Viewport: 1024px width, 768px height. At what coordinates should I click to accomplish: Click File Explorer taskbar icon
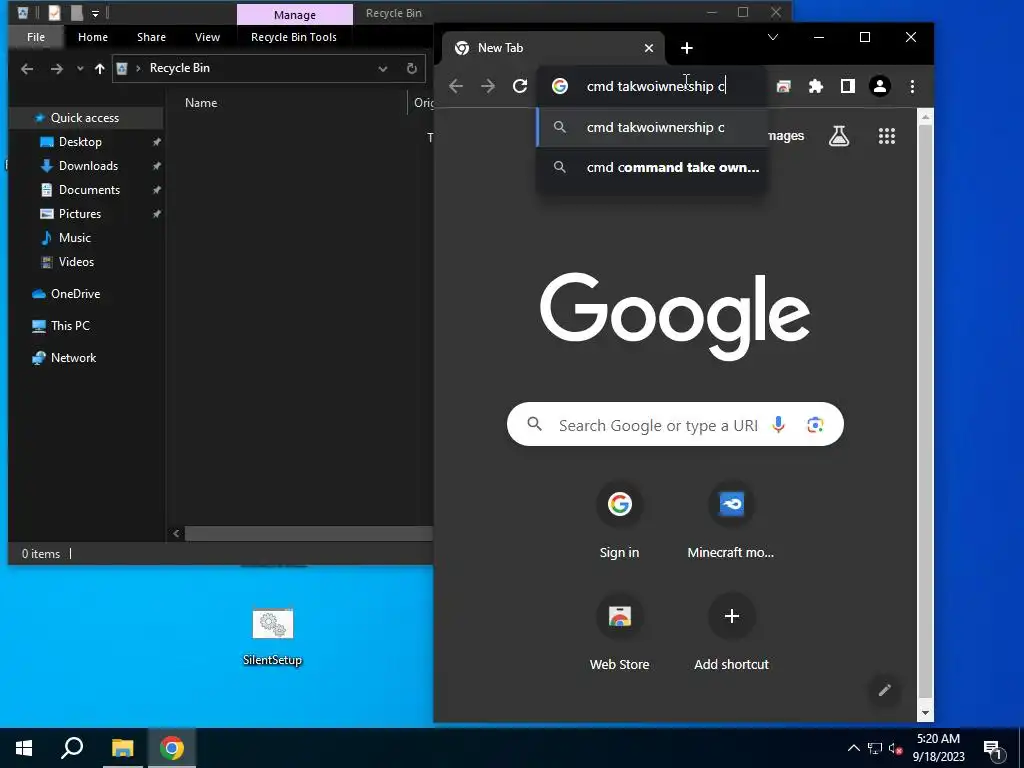click(122, 748)
